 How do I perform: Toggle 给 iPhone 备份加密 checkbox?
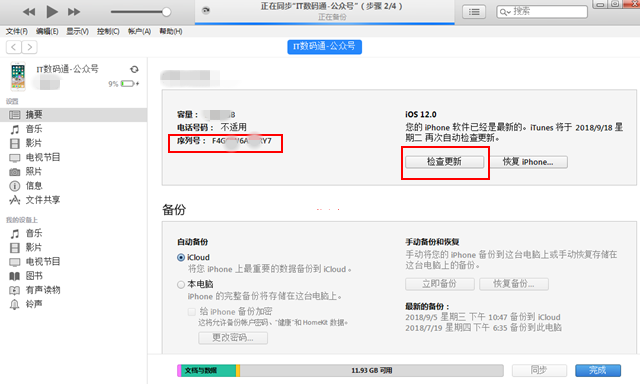tap(191, 312)
